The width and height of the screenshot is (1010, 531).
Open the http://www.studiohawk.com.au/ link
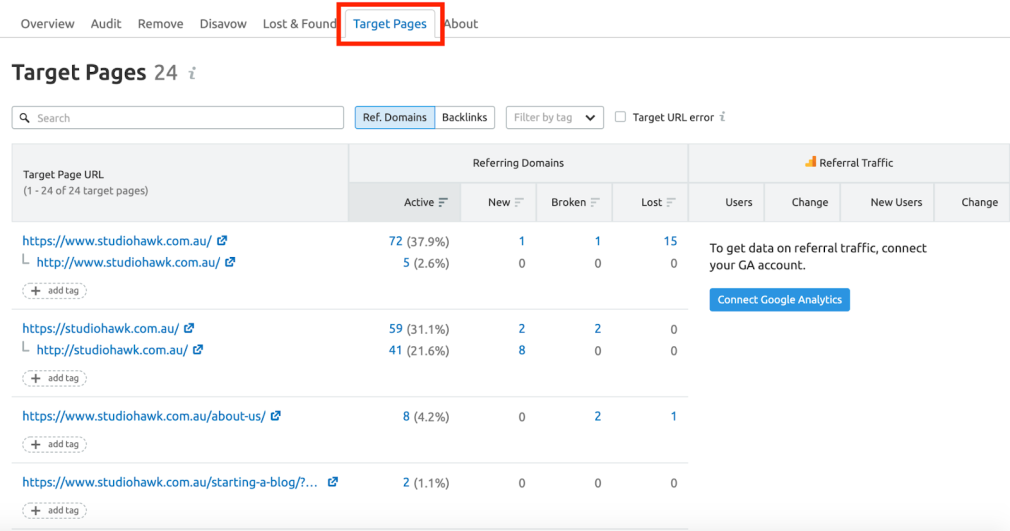point(128,263)
